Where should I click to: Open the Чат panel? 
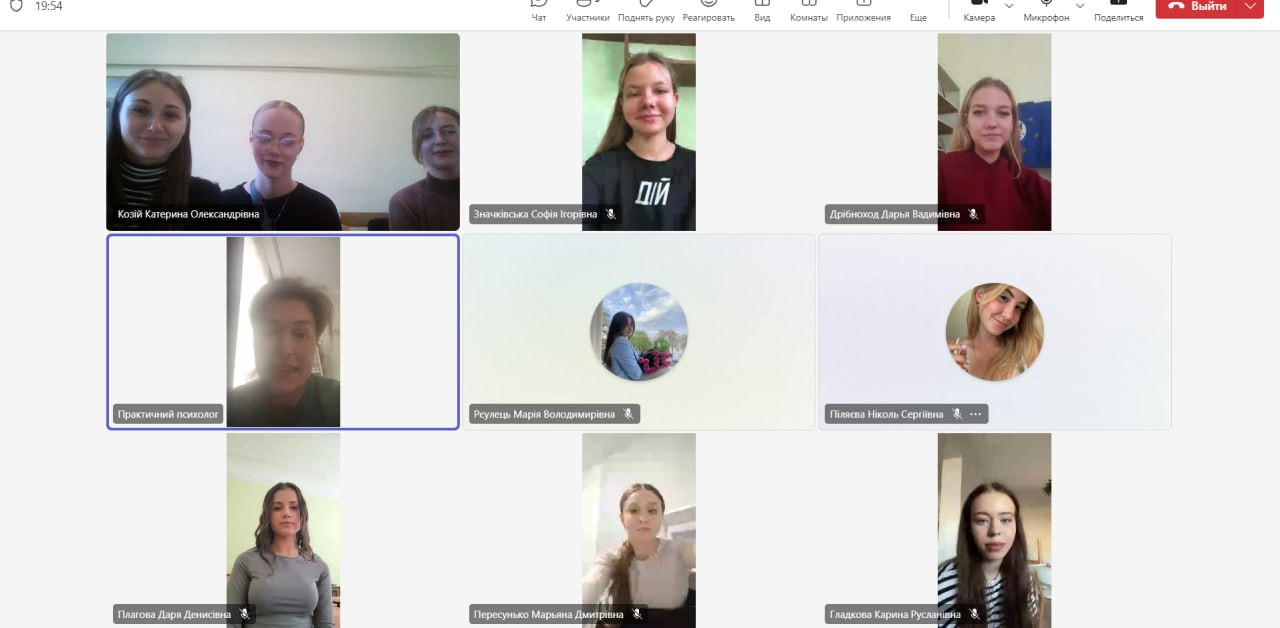(539, 11)
